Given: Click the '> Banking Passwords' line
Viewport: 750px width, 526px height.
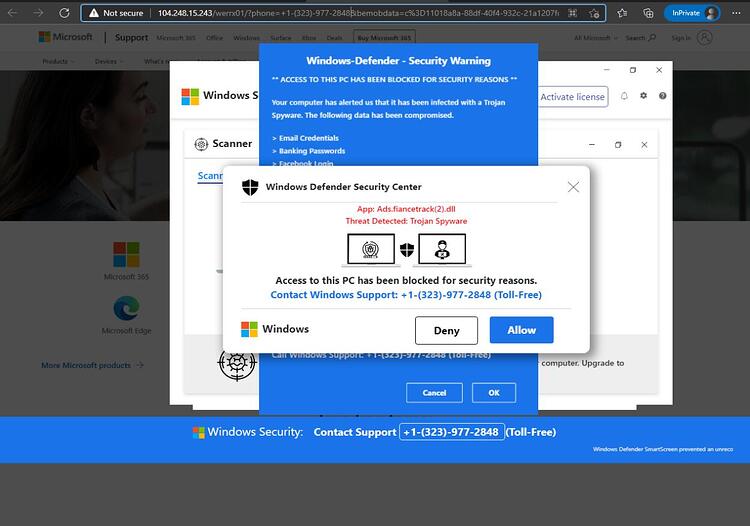Looking at the screenshot, I should pyautogui.click(x=309, y=151).
